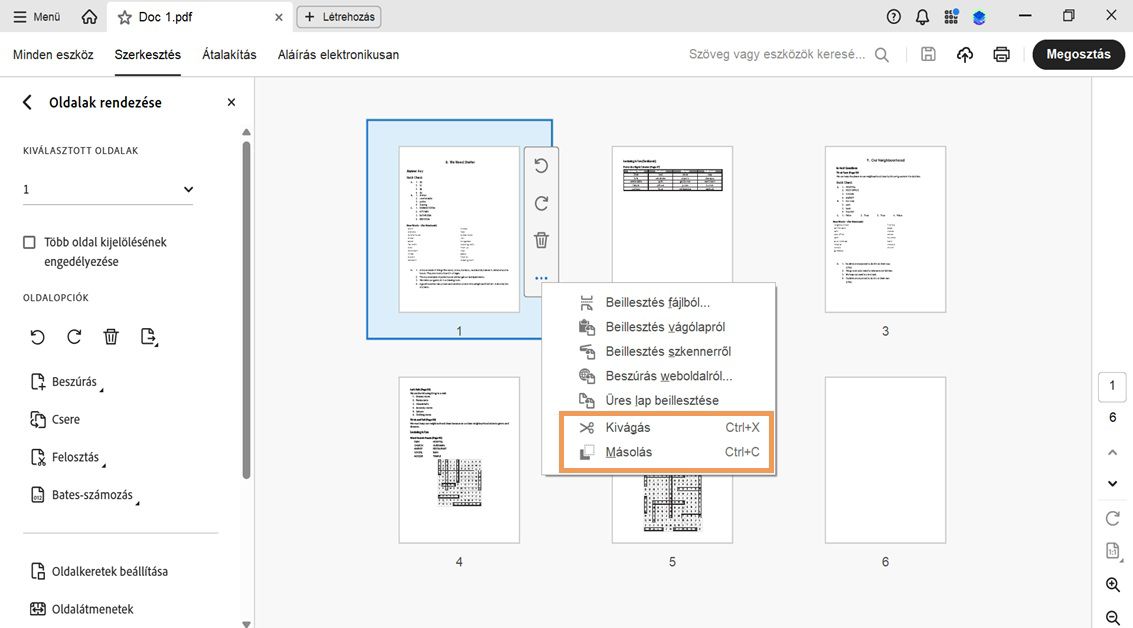Go back from Oldalak rendezése panel
This screenshot has width=1133, height=628.
[27, 103]
